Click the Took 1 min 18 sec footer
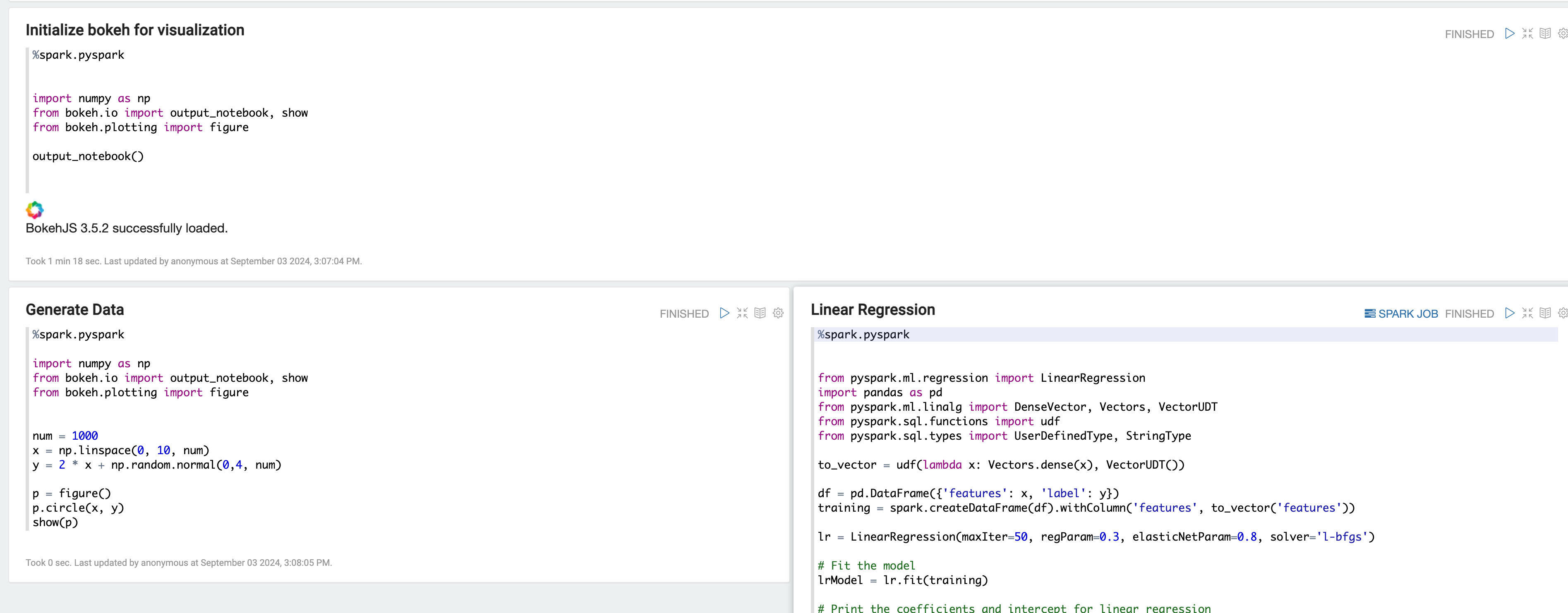This screenshot has height=613, width=1568. pyautogui.click(x=194, y=261)
